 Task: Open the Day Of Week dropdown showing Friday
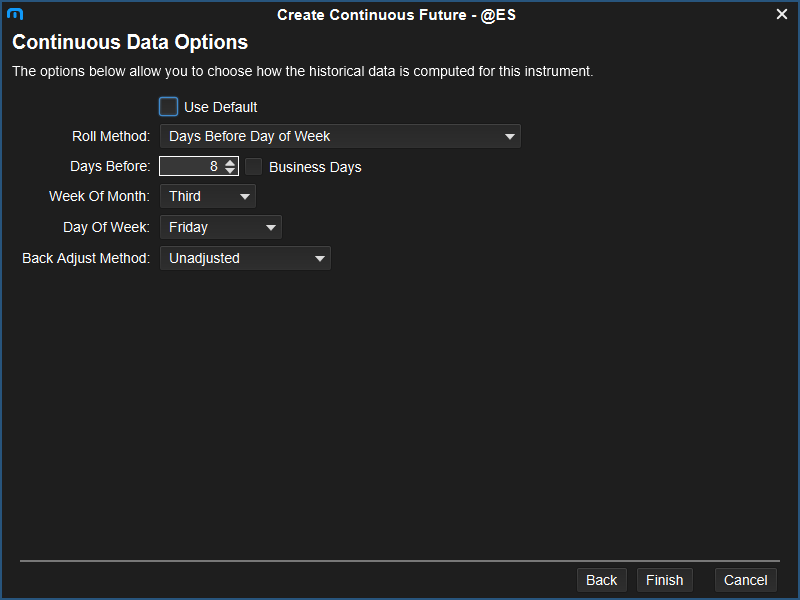[220, 228]
